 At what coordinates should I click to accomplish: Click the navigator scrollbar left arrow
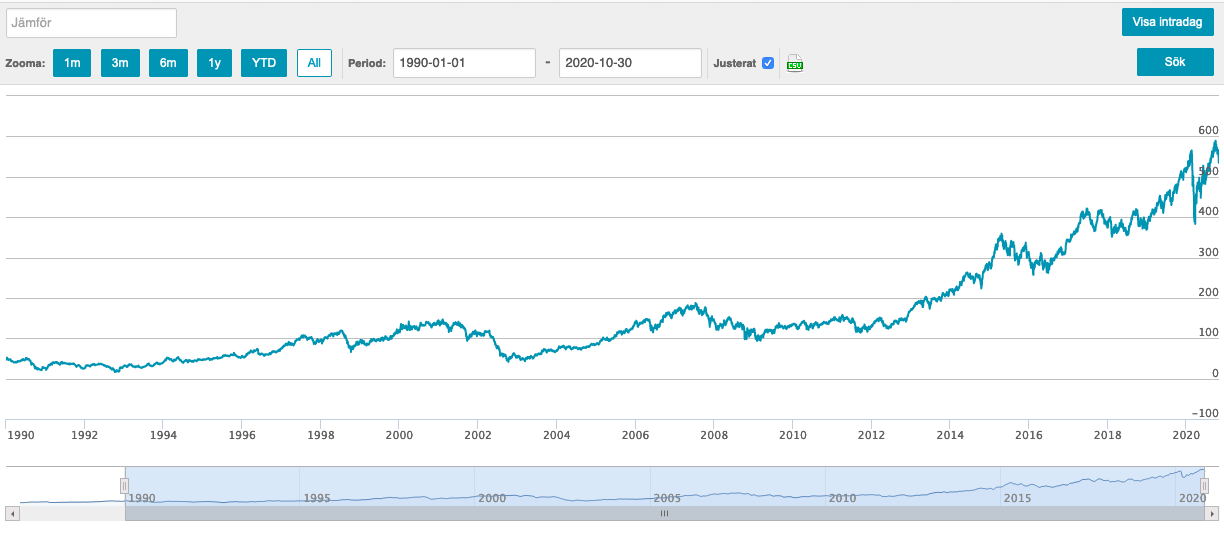click(x=12, y=513)
